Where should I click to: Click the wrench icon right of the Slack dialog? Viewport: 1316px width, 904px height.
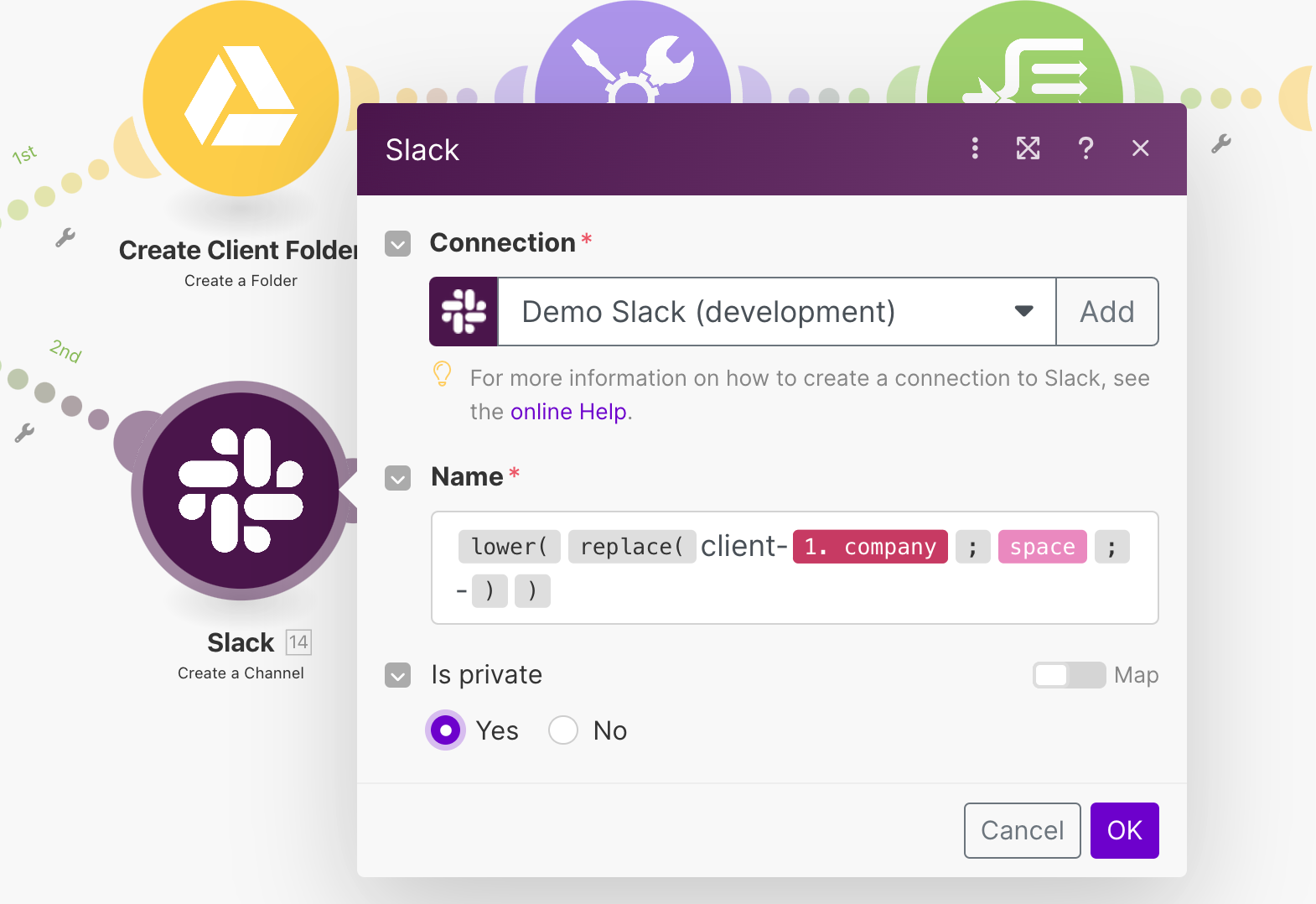1221,143
